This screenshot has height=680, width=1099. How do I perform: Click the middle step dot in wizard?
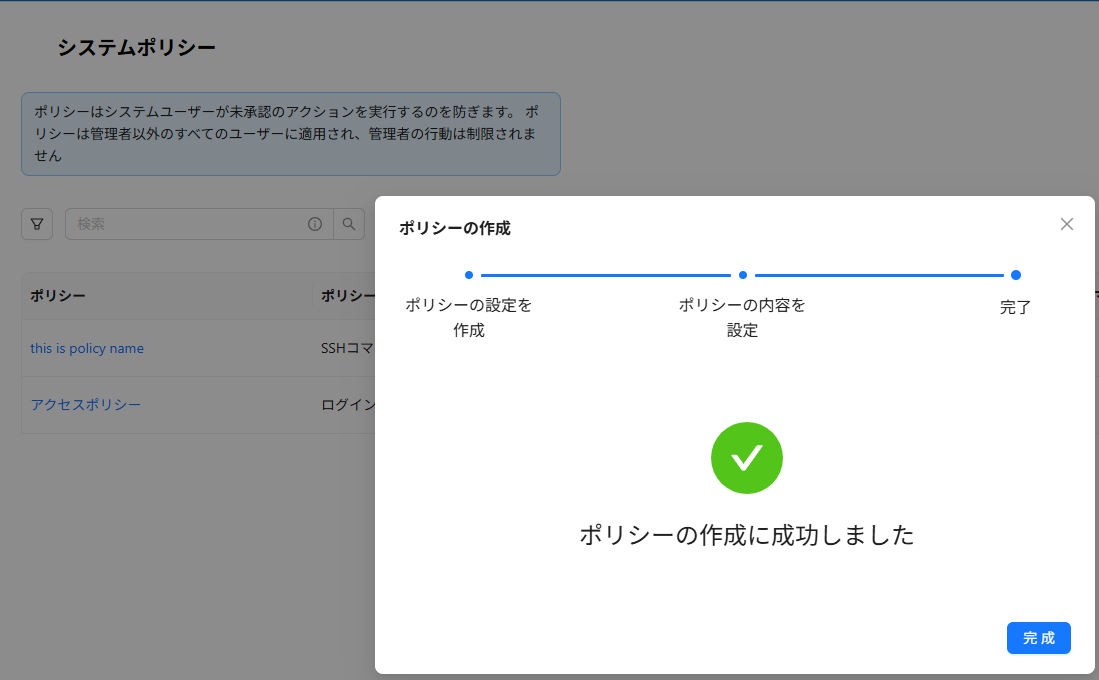tap(743, 275)
